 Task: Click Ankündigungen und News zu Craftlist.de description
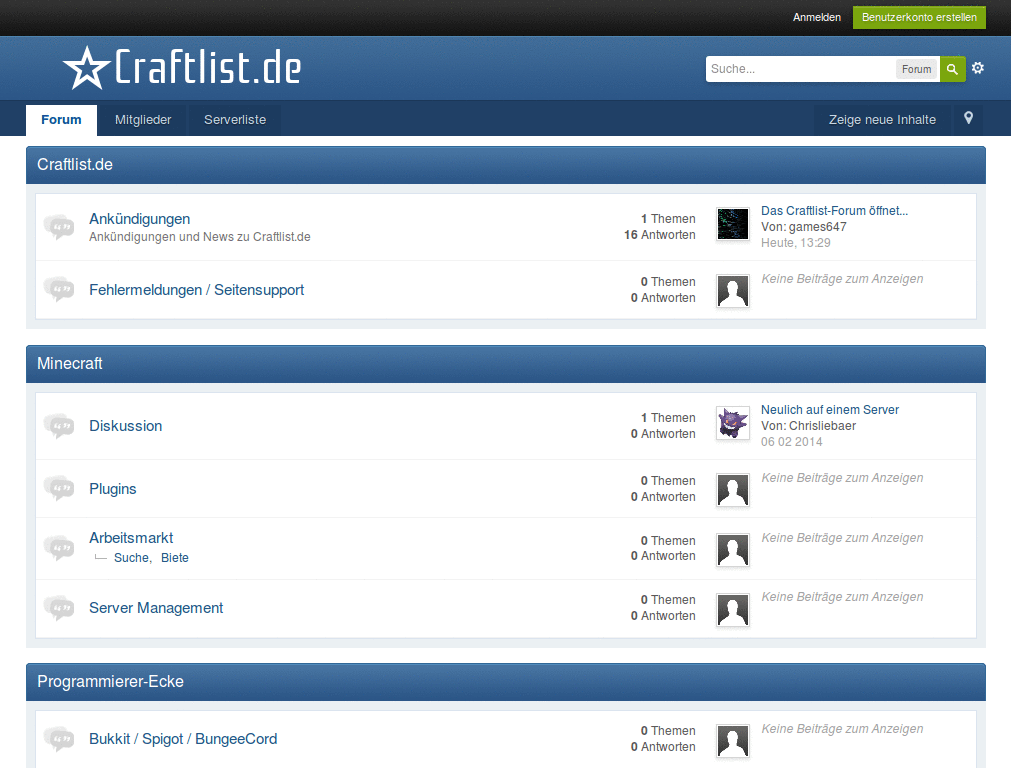coord(200,237)
